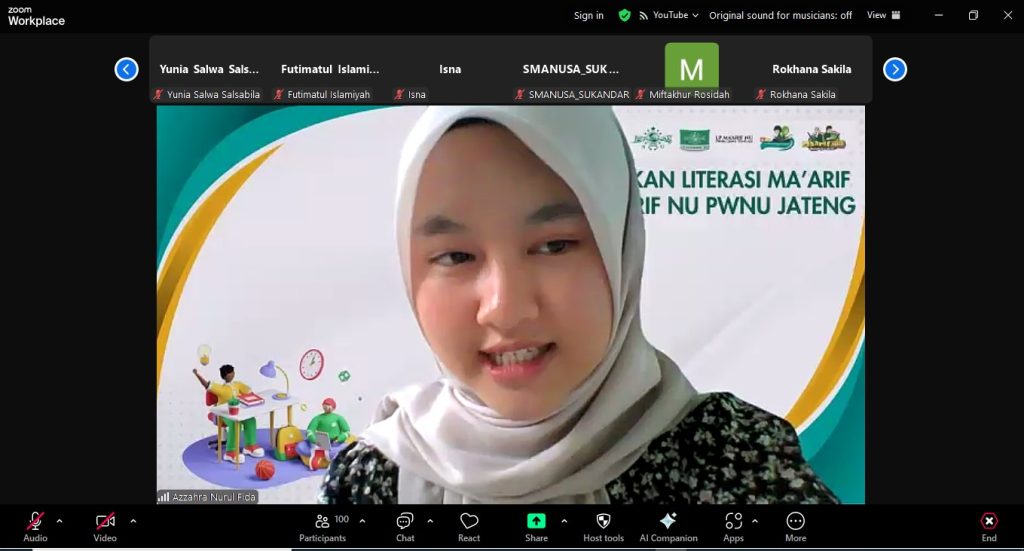Expand share options caret beside Share

click(x=564, y=521)
